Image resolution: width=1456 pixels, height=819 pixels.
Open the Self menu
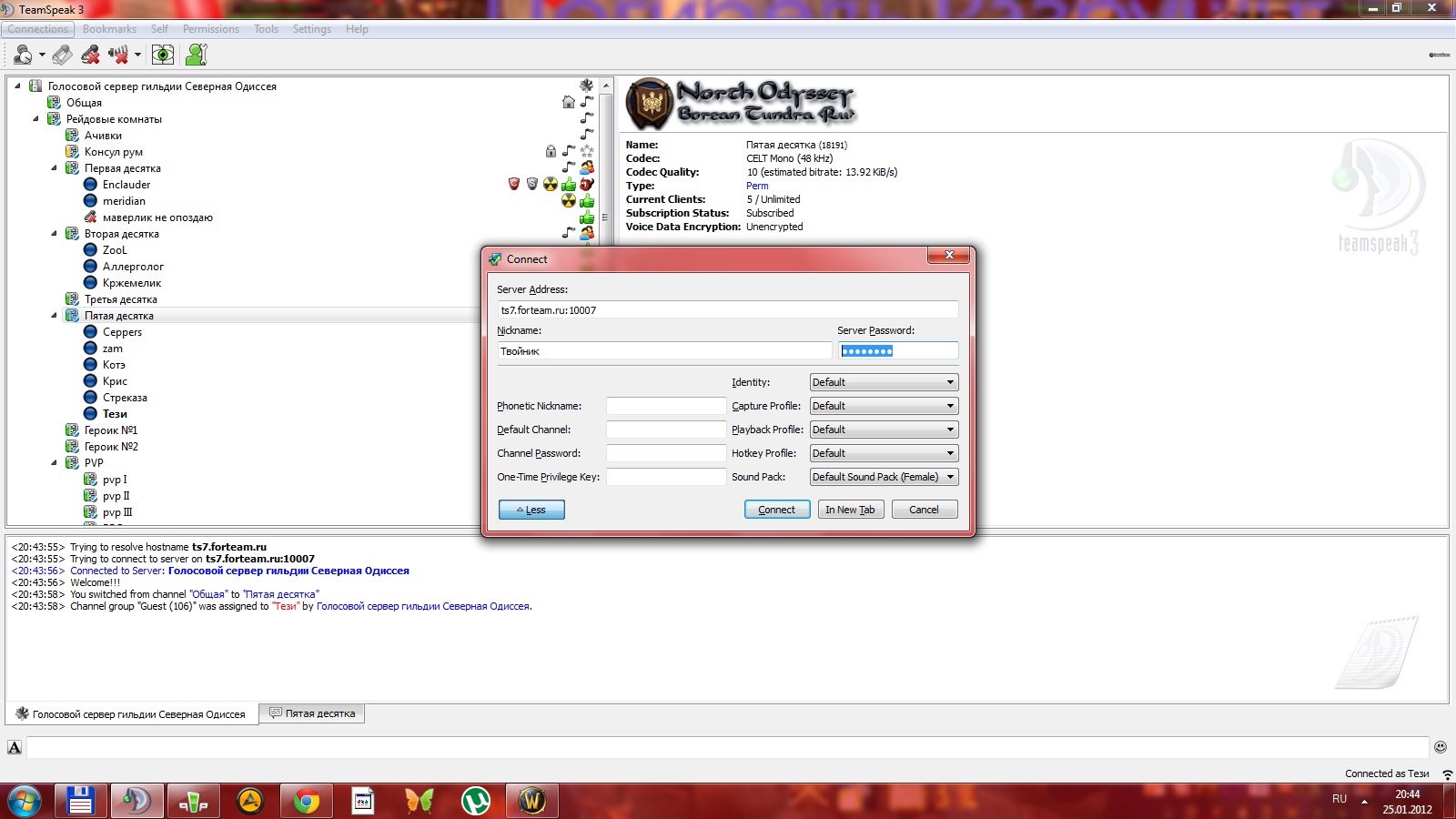click(x=159, y=29)
